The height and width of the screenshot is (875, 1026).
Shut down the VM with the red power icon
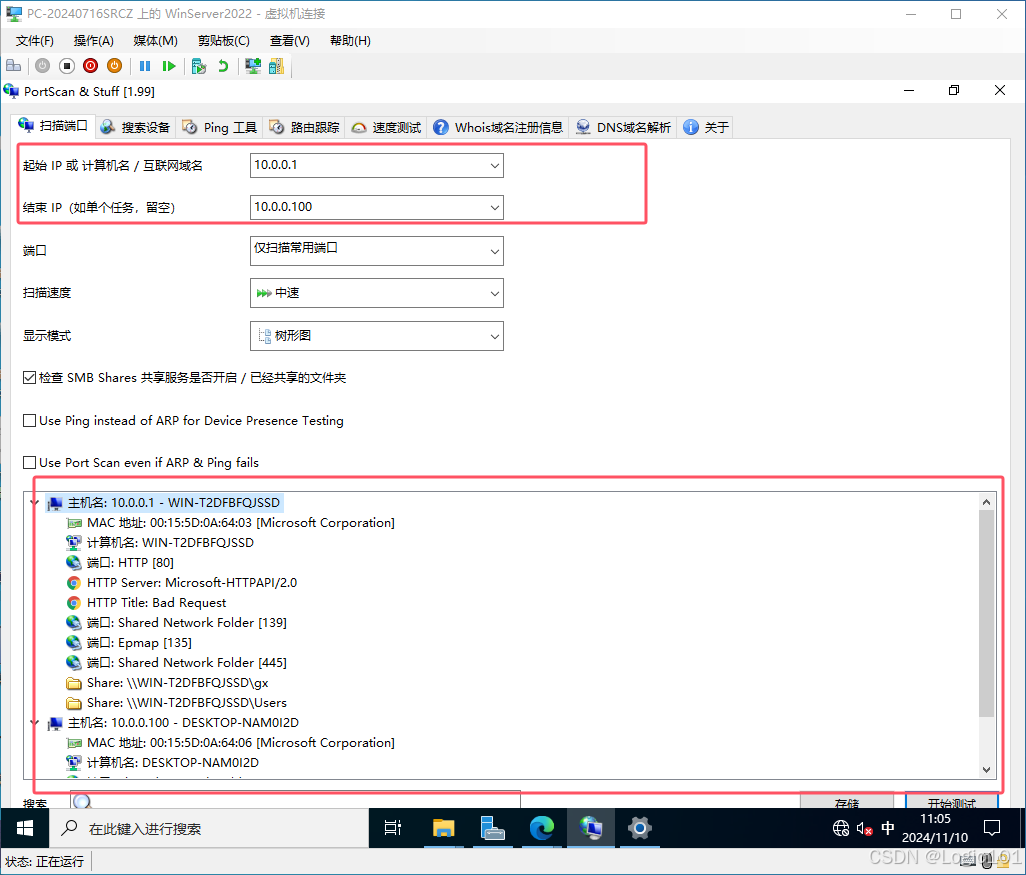tap(91, 66)
